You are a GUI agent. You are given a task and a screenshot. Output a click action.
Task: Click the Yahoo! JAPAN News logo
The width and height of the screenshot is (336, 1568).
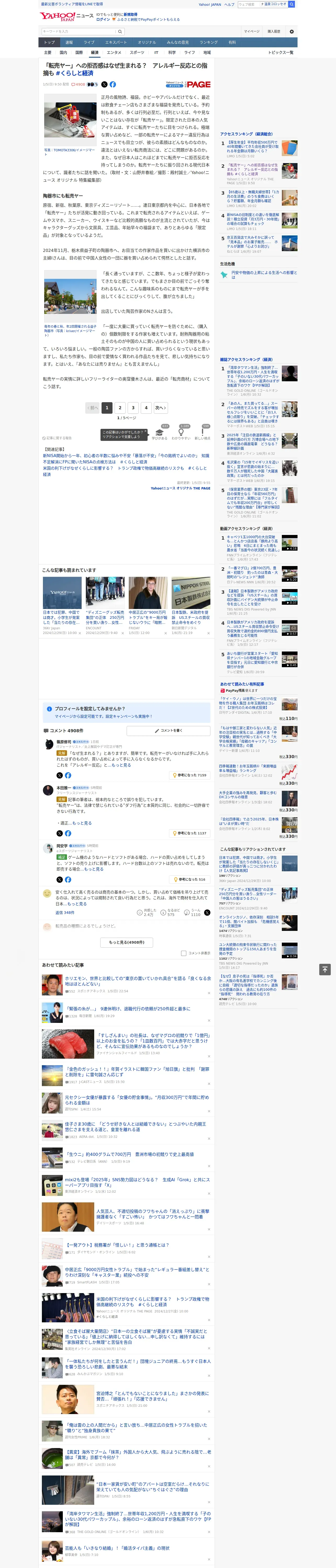66,16
